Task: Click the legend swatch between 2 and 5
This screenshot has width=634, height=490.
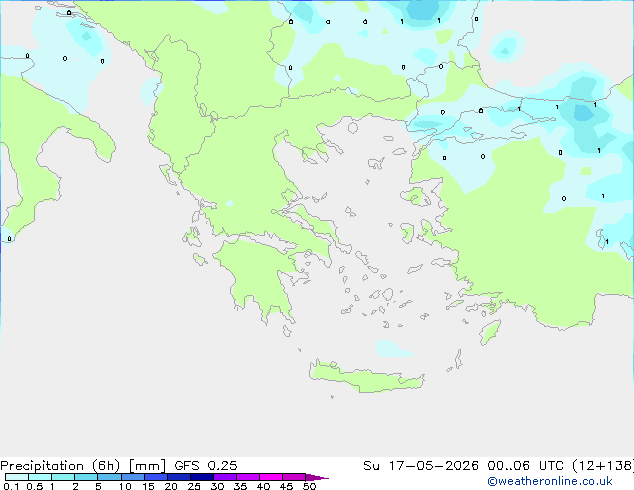Action: coord(86,477)
